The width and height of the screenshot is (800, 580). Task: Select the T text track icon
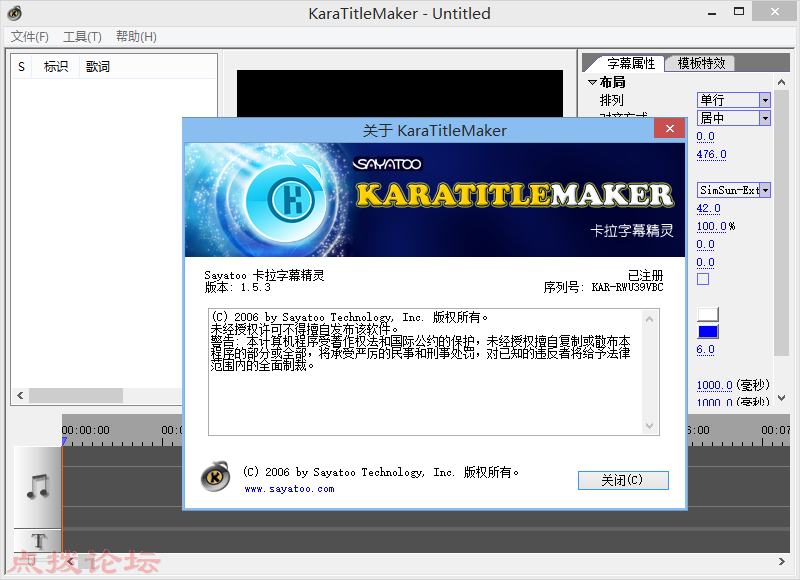(38, 541)
